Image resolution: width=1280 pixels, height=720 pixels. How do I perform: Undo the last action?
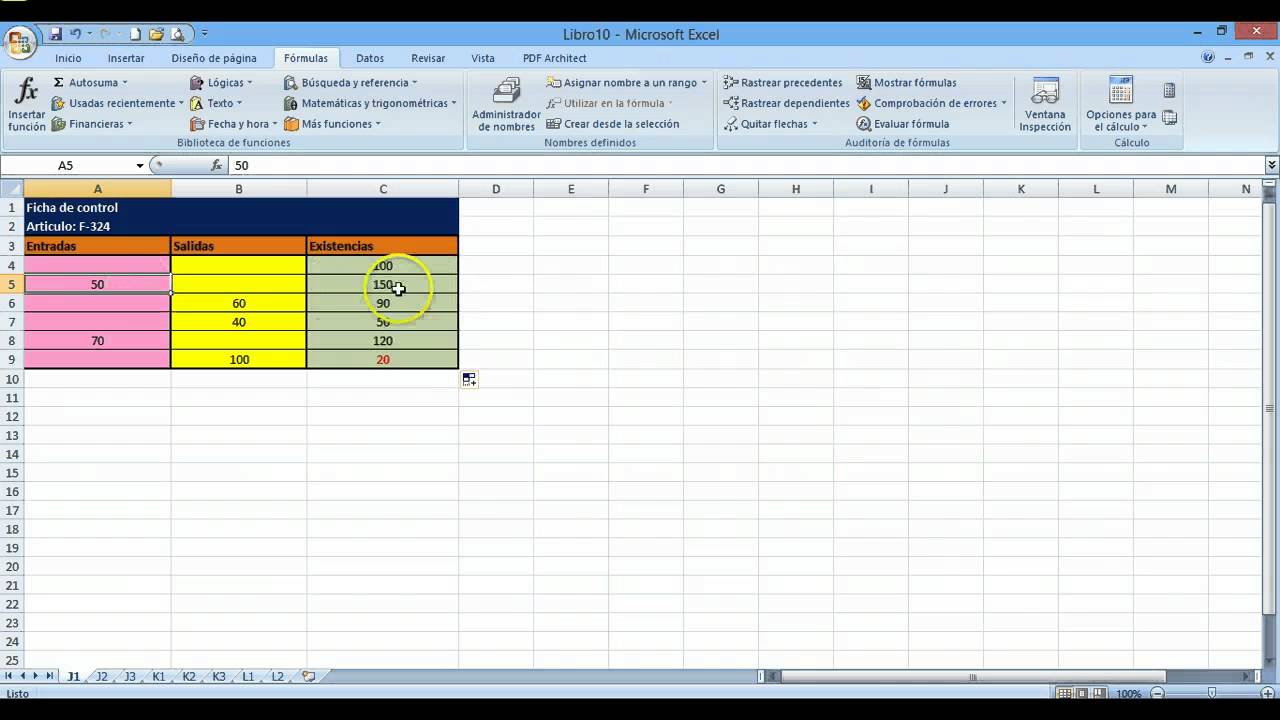pos(75,34)
